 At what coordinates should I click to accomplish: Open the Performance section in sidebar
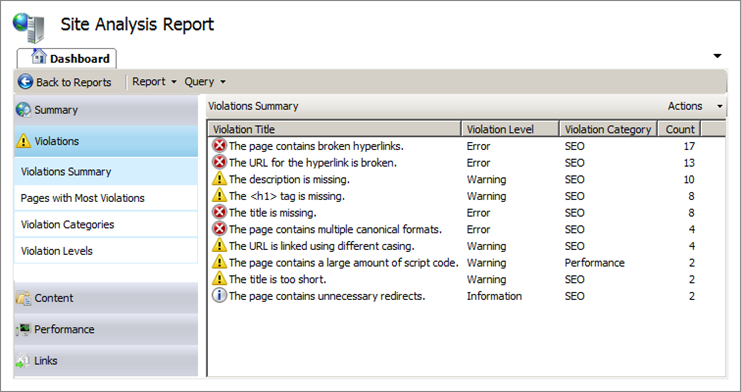click(106, 329)
